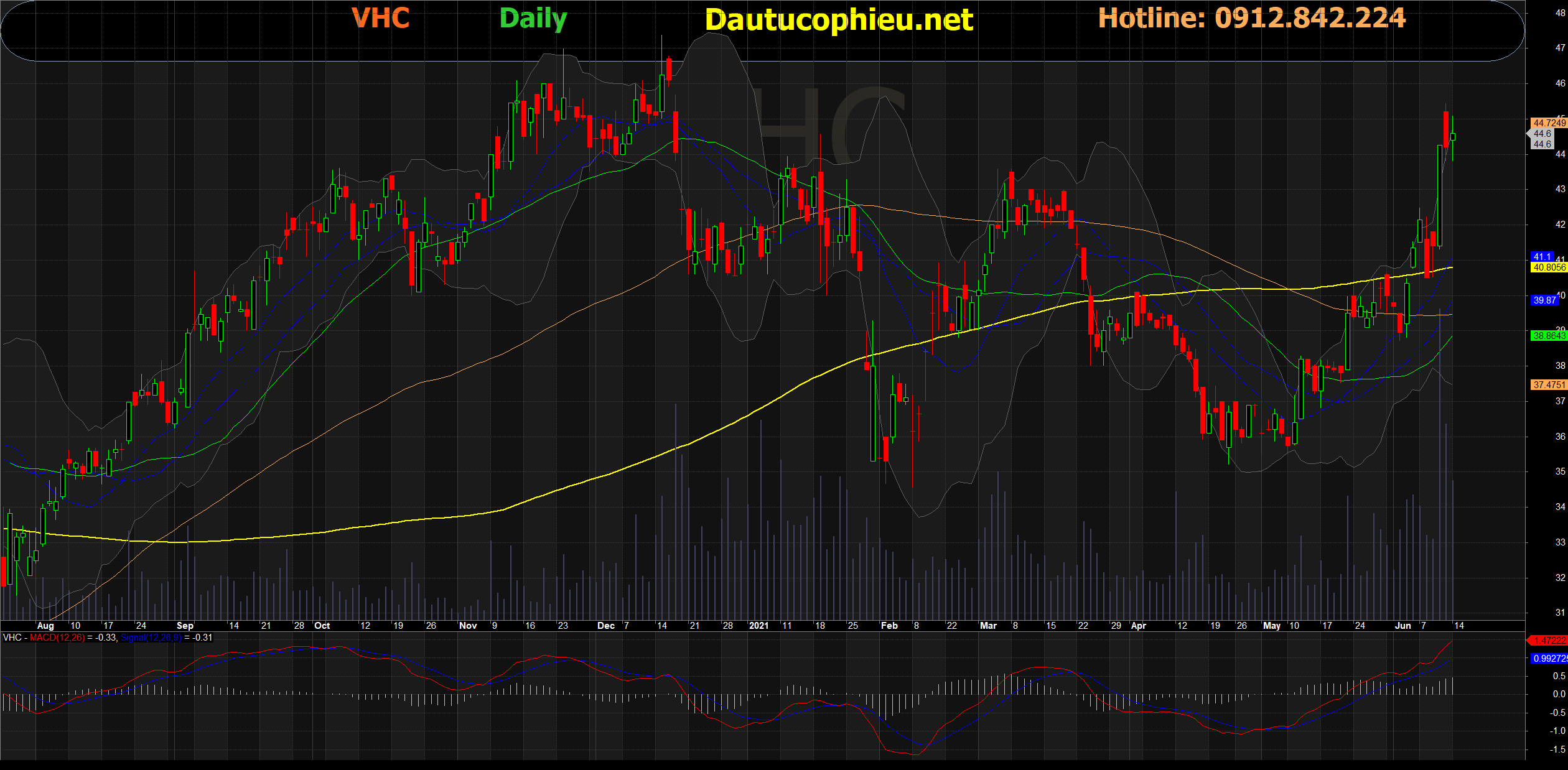Select the Signal(12,26,9) indicator label
Viewport: 1568px width, 770px height.
pyautogui.click(x=151, y=638)
